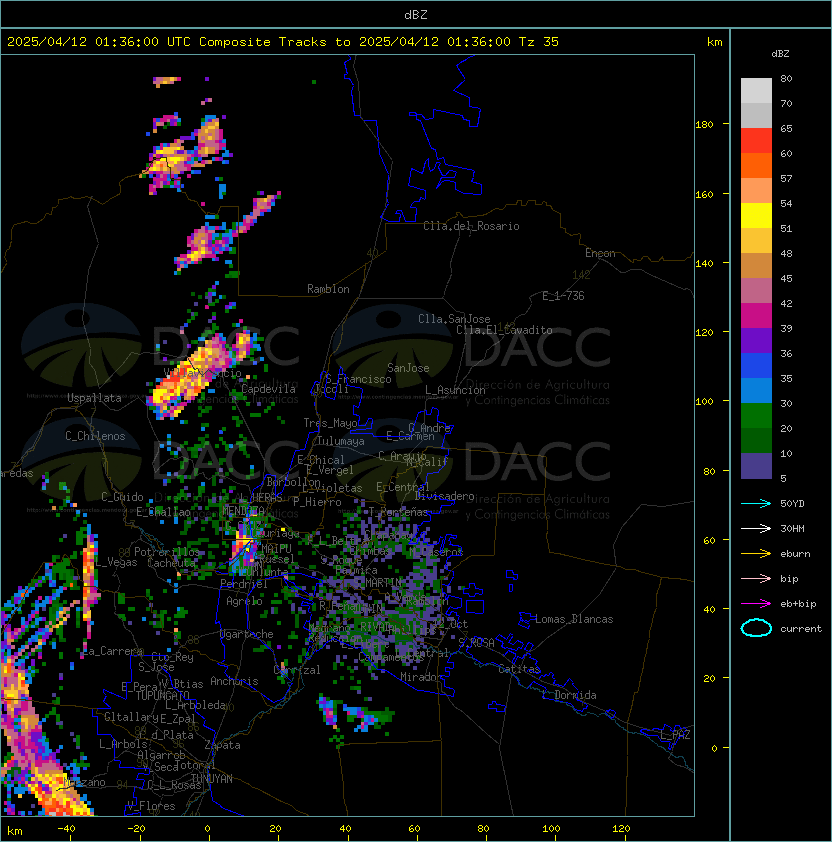Click the L_Asuncion place label
The width and height of the screenshot is (832, 842).
click(455, 390)
